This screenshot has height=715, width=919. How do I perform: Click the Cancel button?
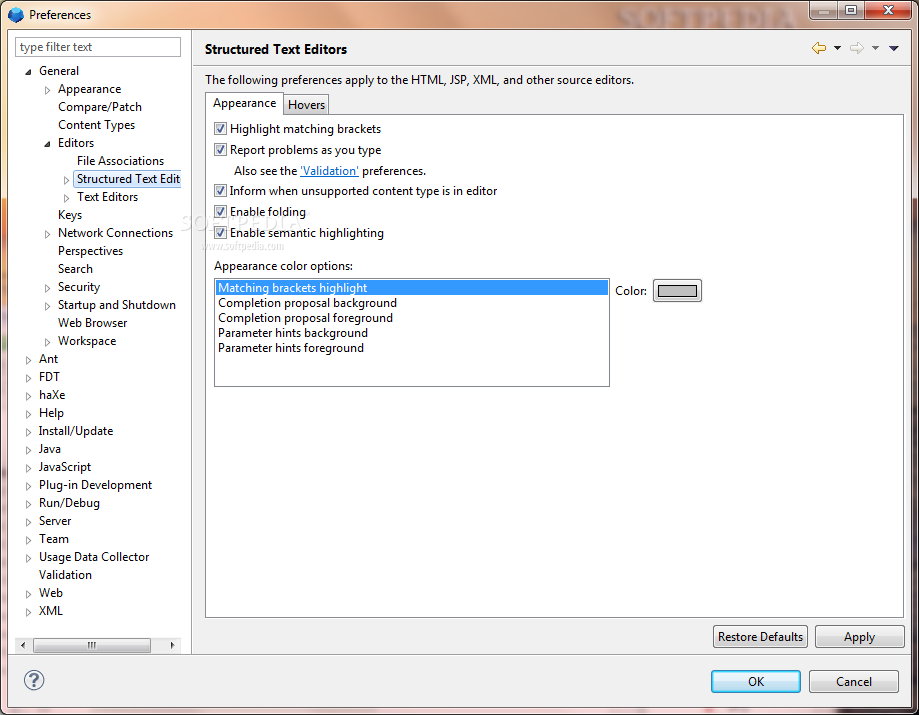[853, 681]
